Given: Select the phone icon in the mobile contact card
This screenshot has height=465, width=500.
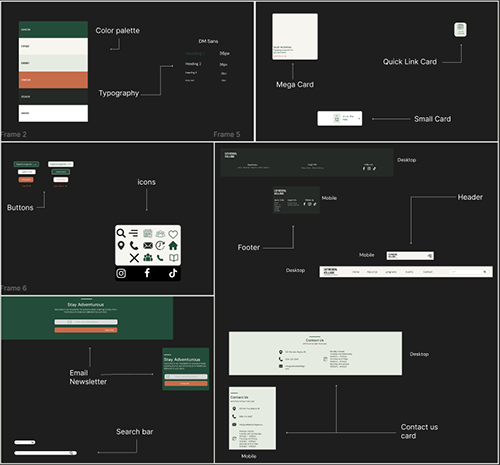Looking at the screenshot, I should (x=234, y=417).
